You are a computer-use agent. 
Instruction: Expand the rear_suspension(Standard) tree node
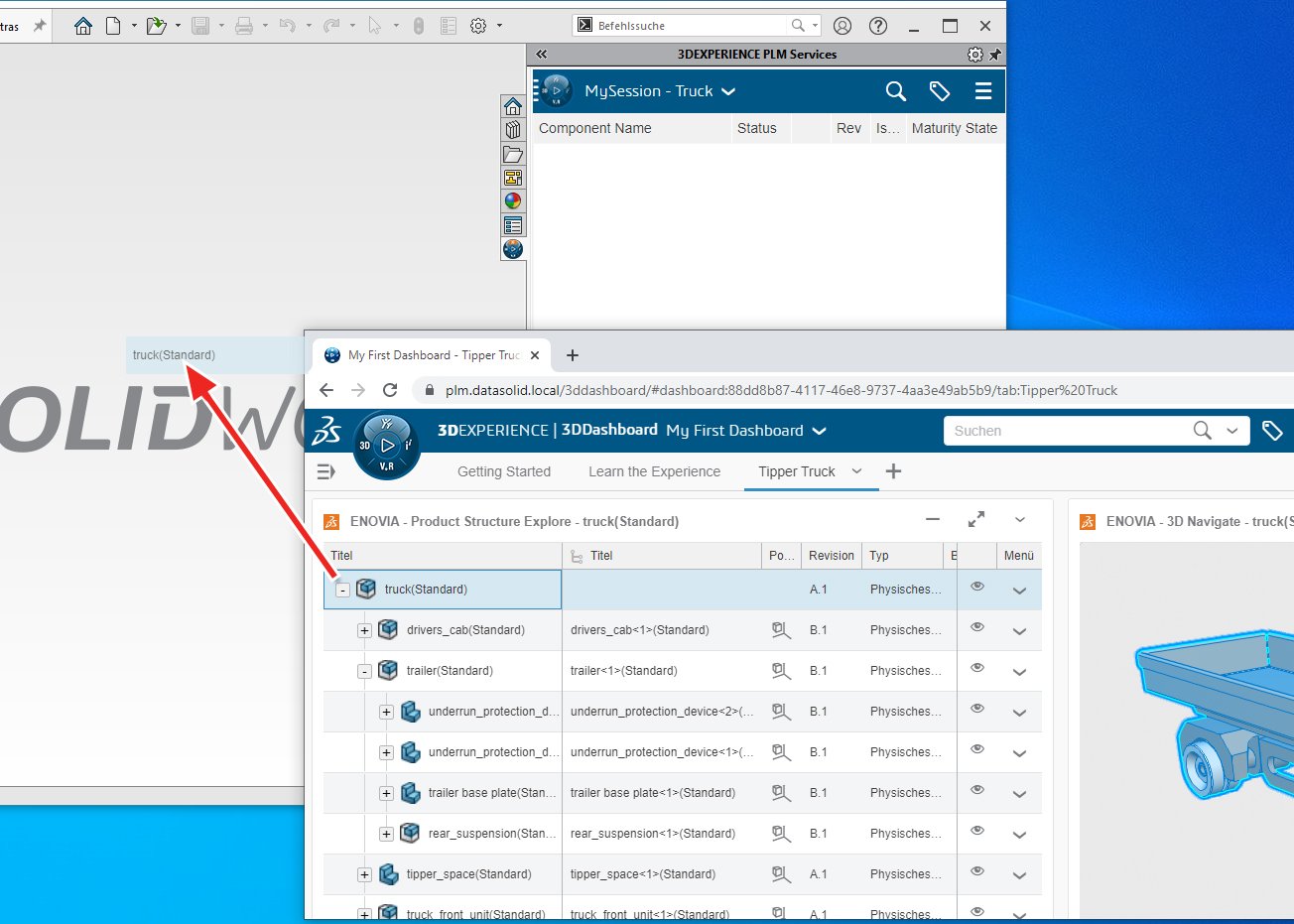point(386,834)
